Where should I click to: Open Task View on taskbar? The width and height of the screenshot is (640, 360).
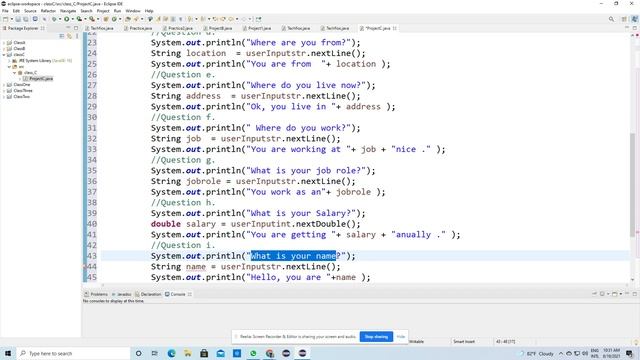point(155,353)
